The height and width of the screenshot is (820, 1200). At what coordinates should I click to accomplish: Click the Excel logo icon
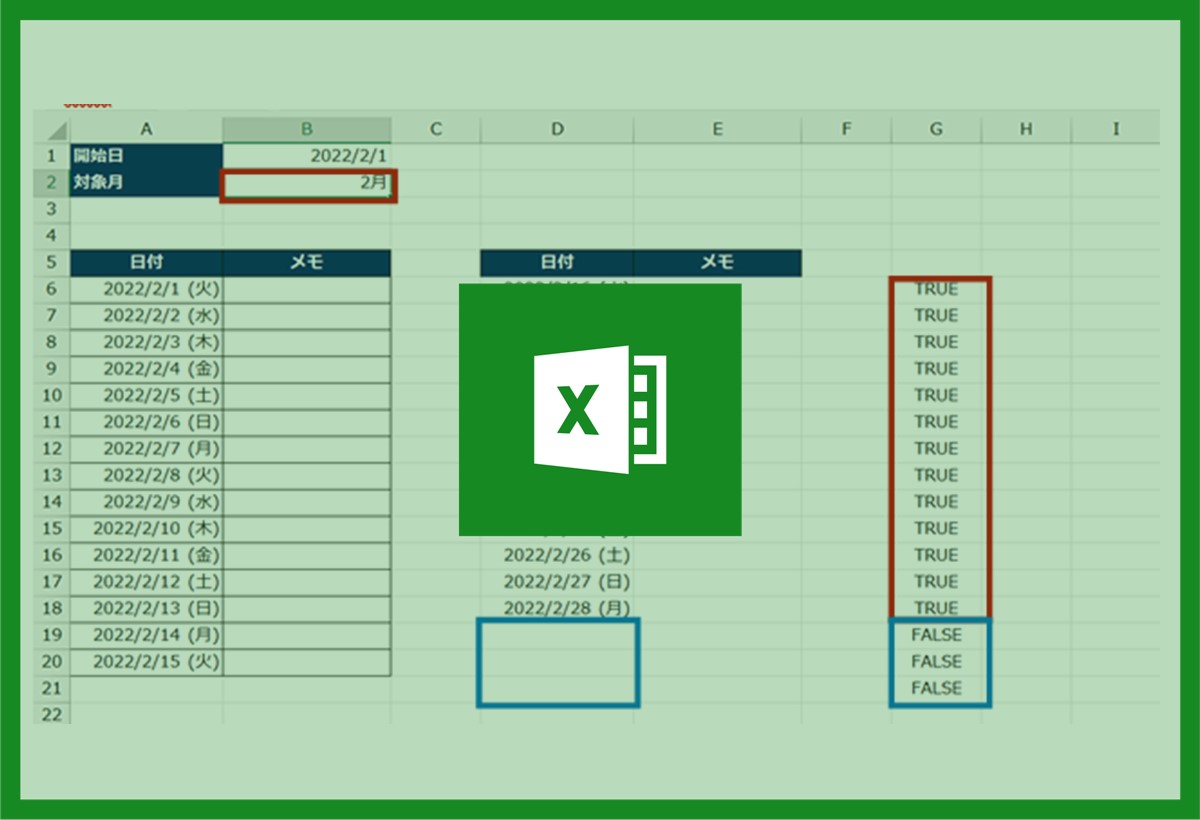[599, 409]
